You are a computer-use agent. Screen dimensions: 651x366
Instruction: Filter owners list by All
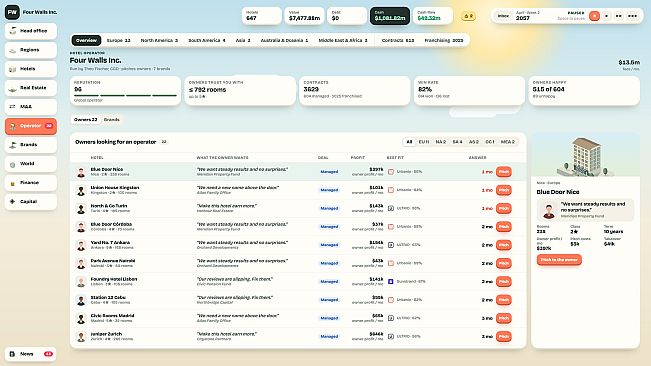409,142
